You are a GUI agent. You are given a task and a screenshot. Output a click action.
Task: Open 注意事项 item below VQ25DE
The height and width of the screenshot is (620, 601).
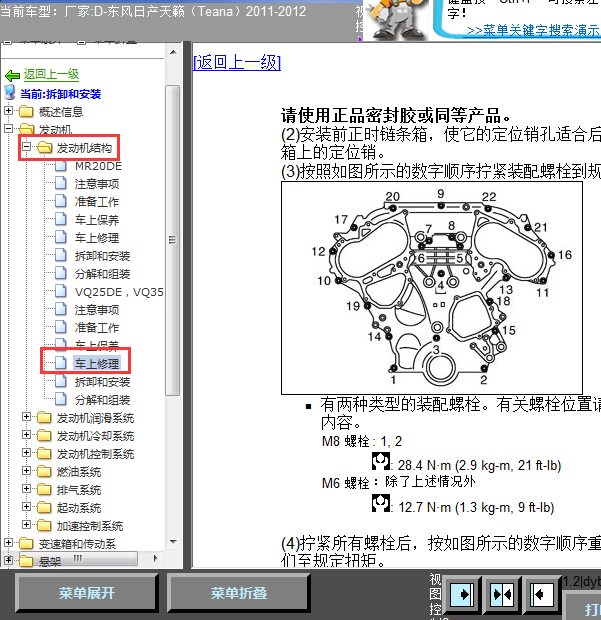[x=97, y=310]
